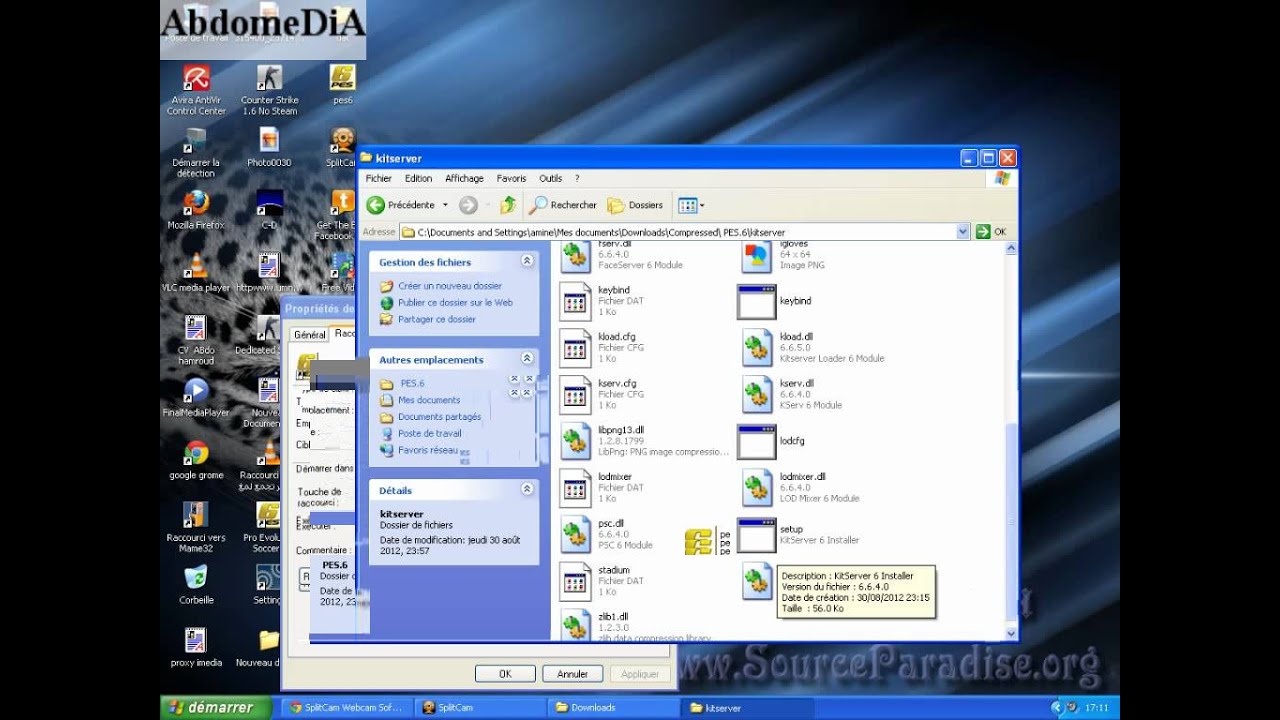Select the kload.dll Kitserver Loader file icon
1280x720 pixels.
pyautogui.click(x=759, y=347)
